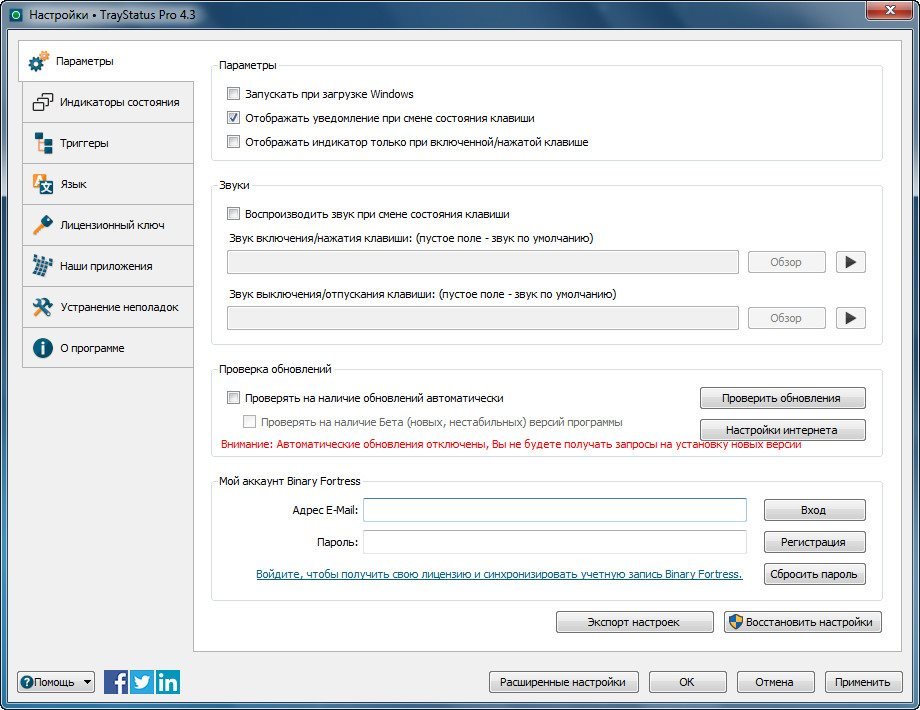
Task: Click the gear icon beside Параметры
Action: coord(39,61)
